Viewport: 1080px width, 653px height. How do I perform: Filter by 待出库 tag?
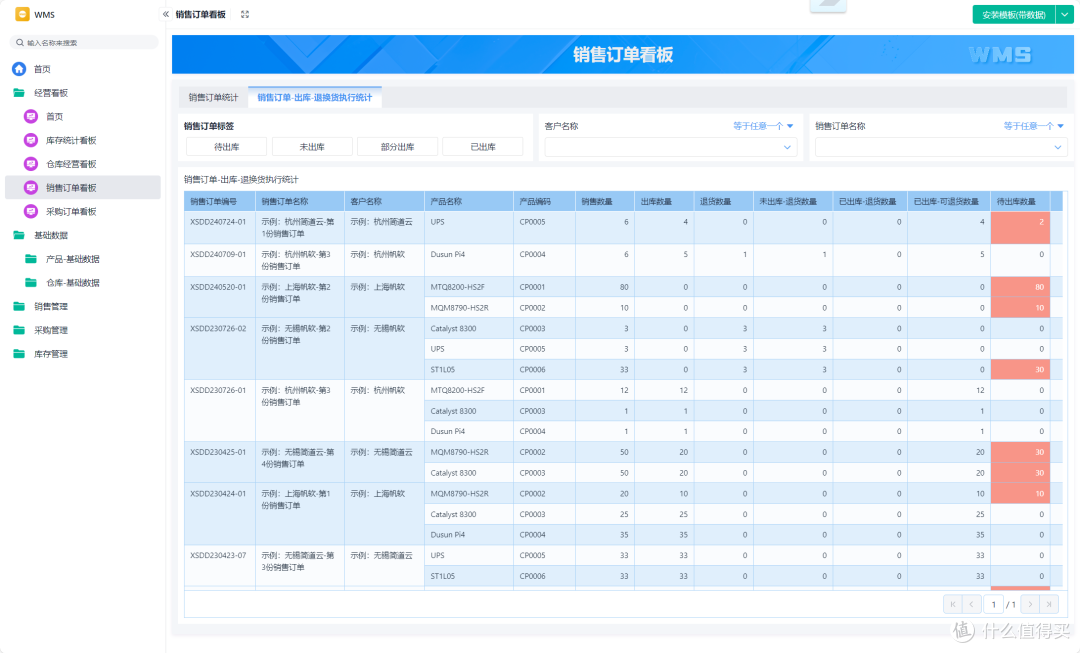[x=227, y=147]
